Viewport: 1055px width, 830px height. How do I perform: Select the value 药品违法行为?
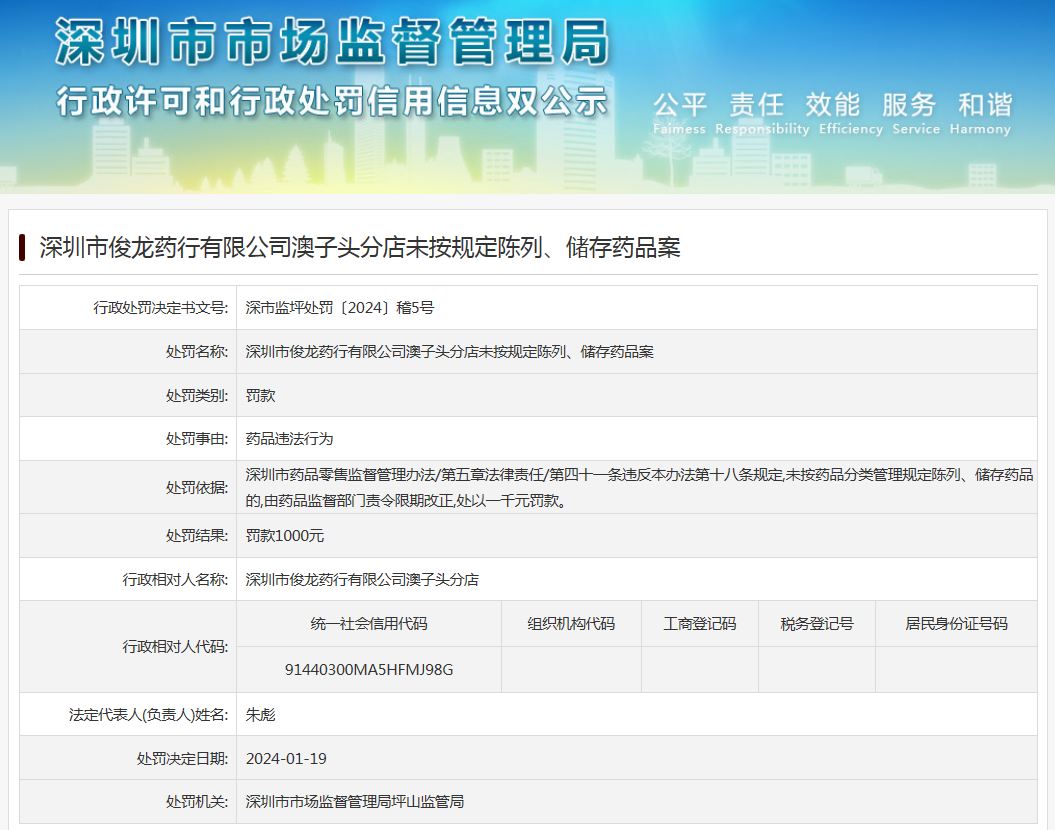[x=289, y=439]
